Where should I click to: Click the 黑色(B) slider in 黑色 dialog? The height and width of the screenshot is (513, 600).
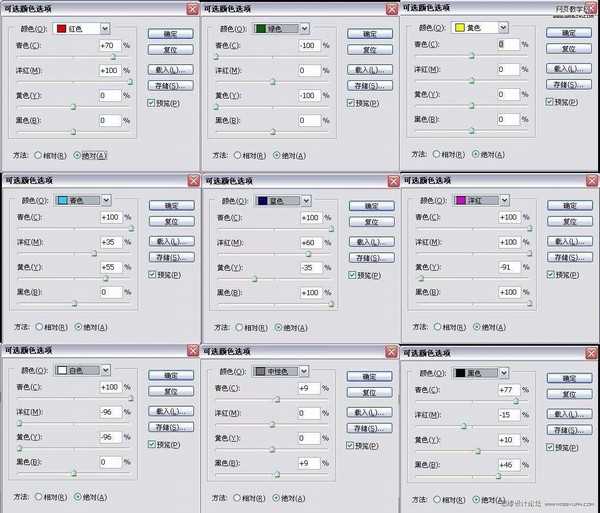pos(499,476)
